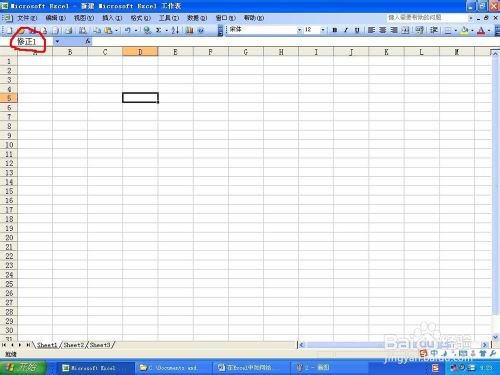The height and width of the screenshot is (375, 500).
Task: Click the Copy icon in standard toolbar
Action: pos(97,30)
